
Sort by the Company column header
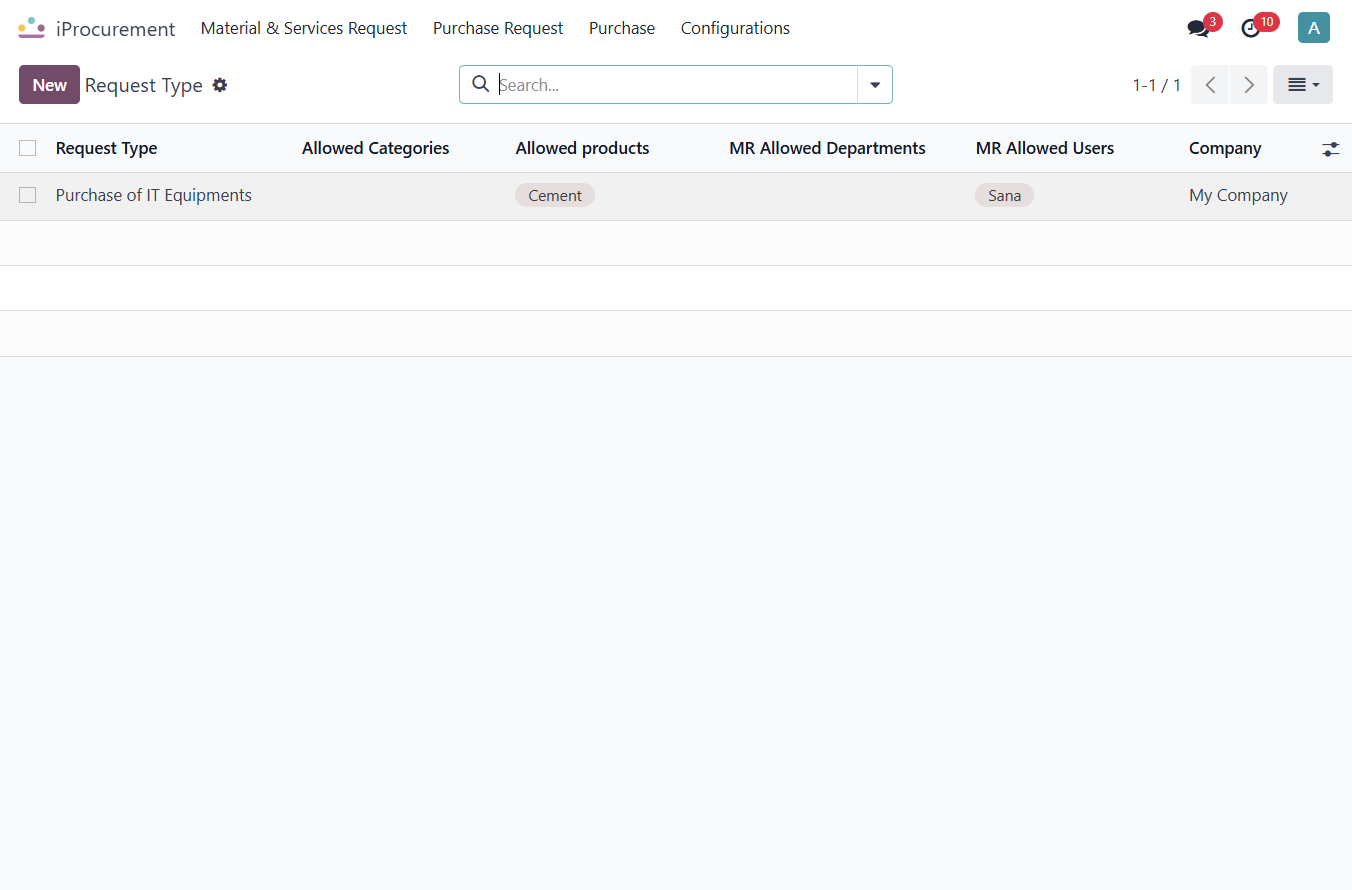point(1225,148)
